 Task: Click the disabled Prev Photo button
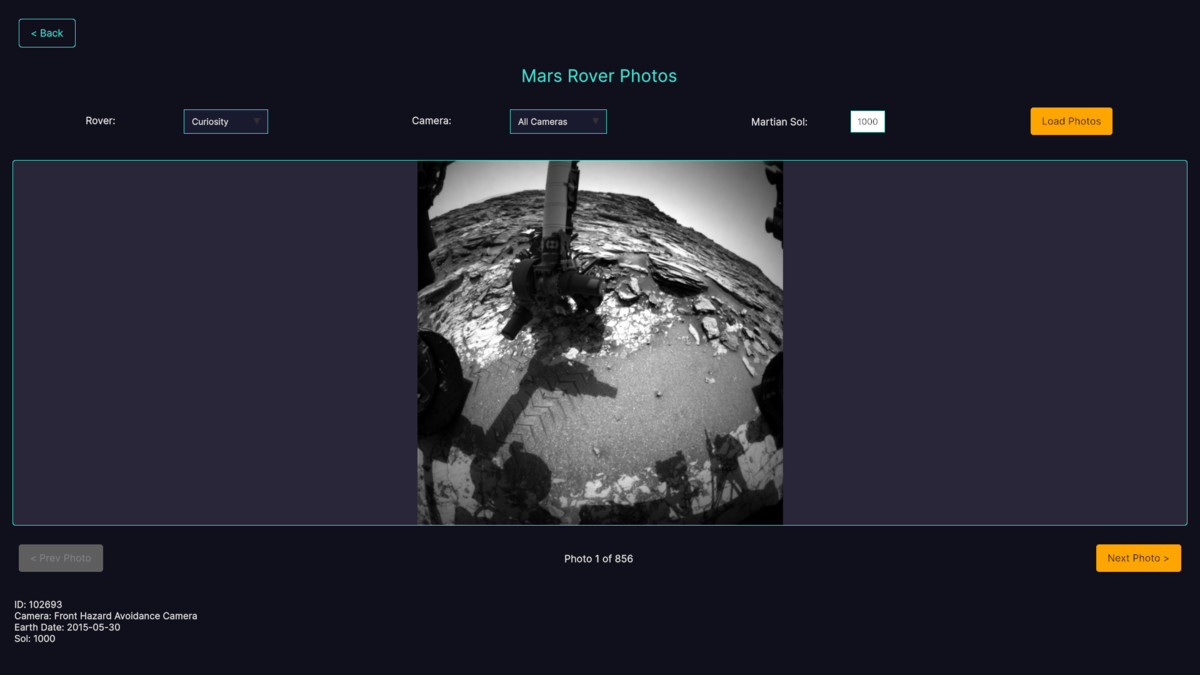click(x=61, y=558)
